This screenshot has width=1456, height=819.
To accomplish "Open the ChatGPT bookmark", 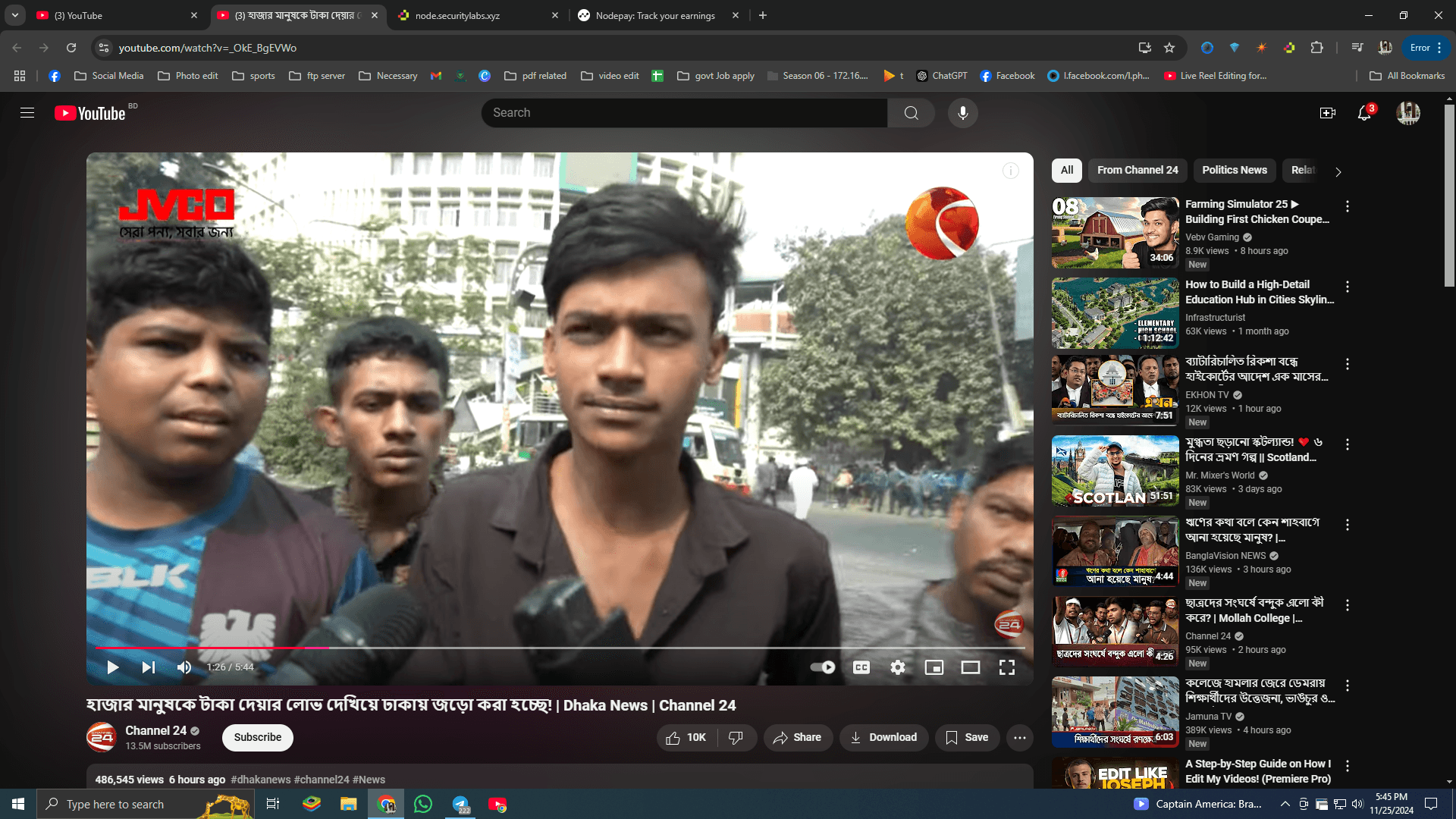I will point(942,76).
